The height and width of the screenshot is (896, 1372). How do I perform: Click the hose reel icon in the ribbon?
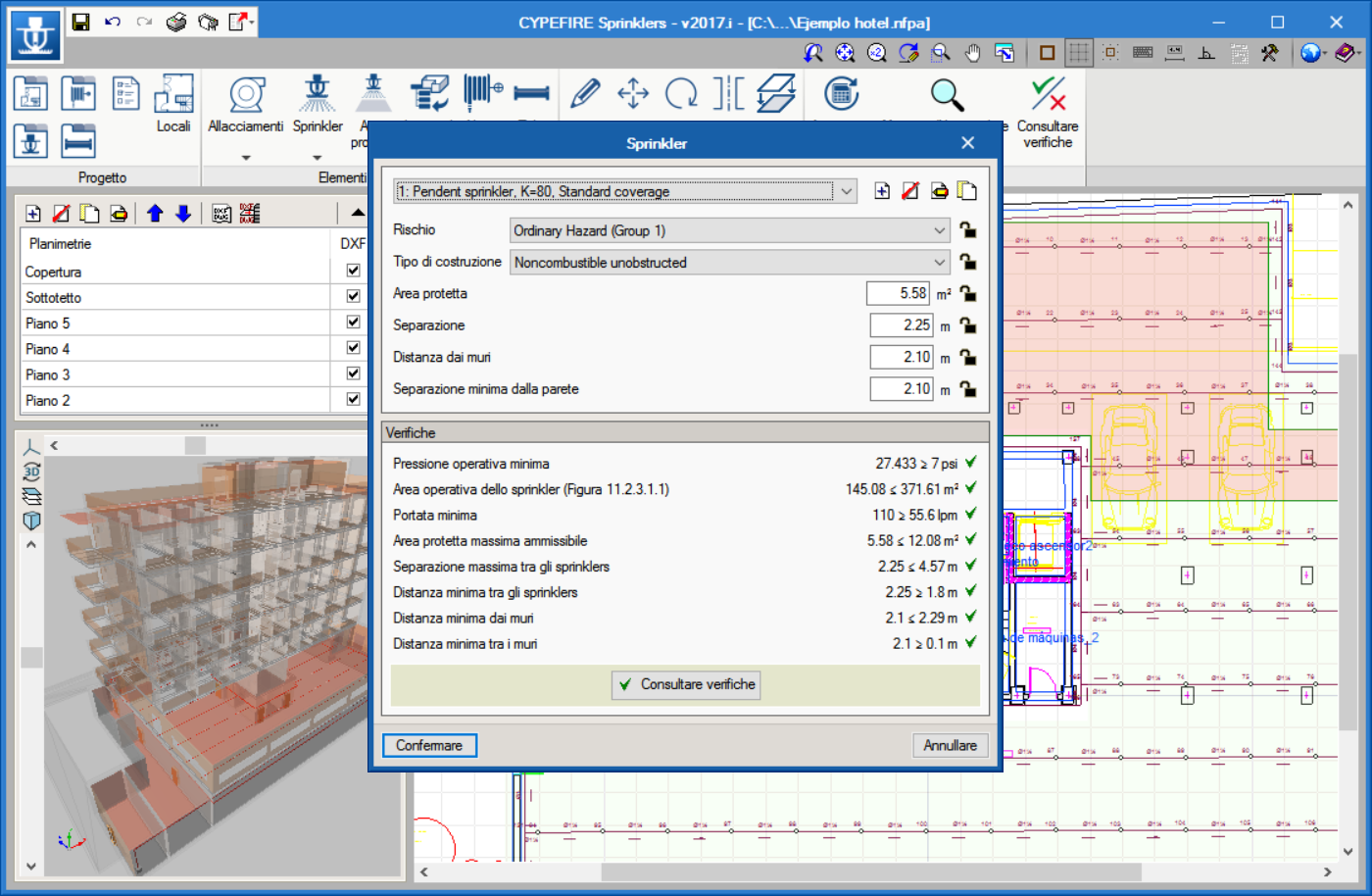(x=482, y=93)
